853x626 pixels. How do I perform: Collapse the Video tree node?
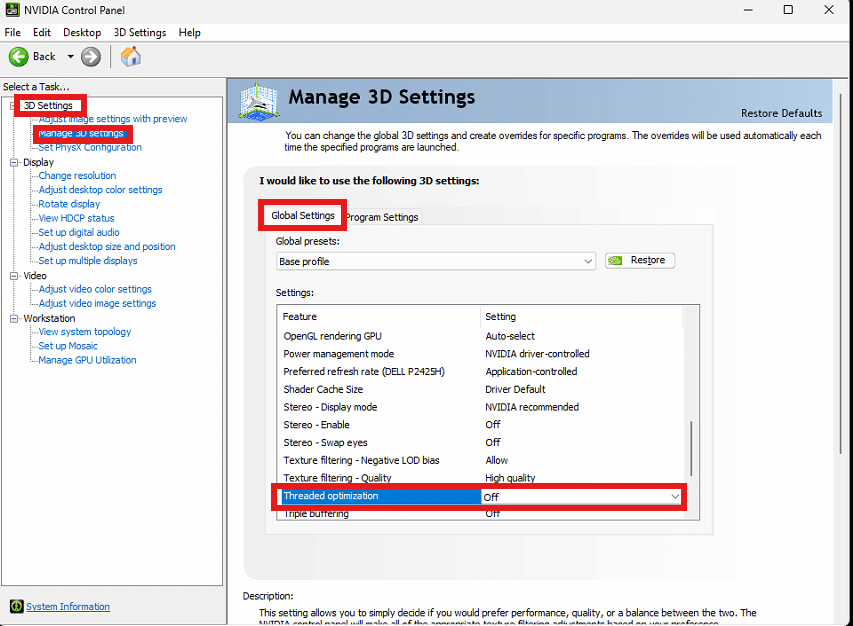click(14, 276)
